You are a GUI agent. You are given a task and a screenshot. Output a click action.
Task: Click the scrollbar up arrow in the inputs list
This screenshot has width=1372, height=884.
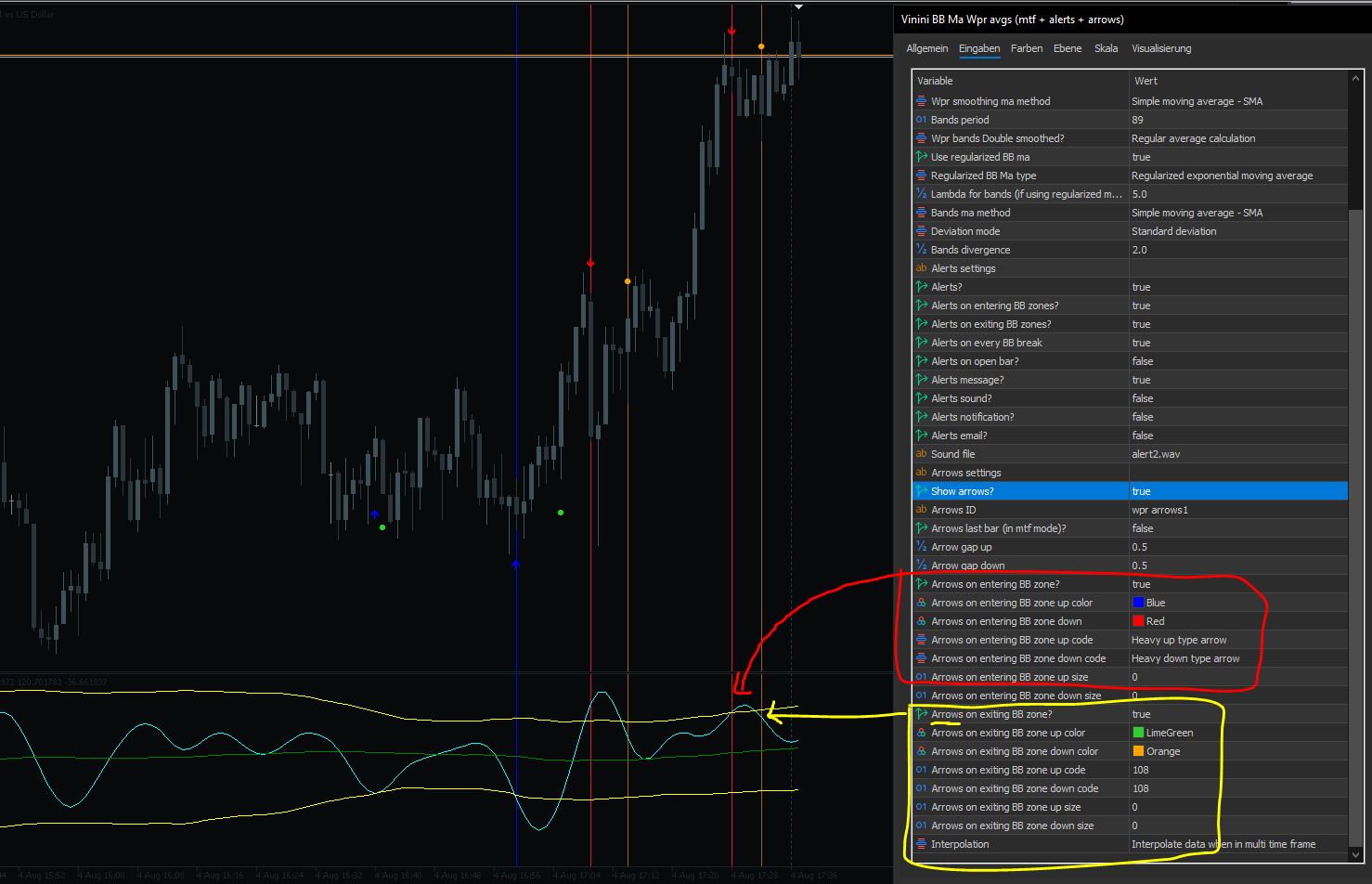pyautogui.click(x=1355, y=78)
